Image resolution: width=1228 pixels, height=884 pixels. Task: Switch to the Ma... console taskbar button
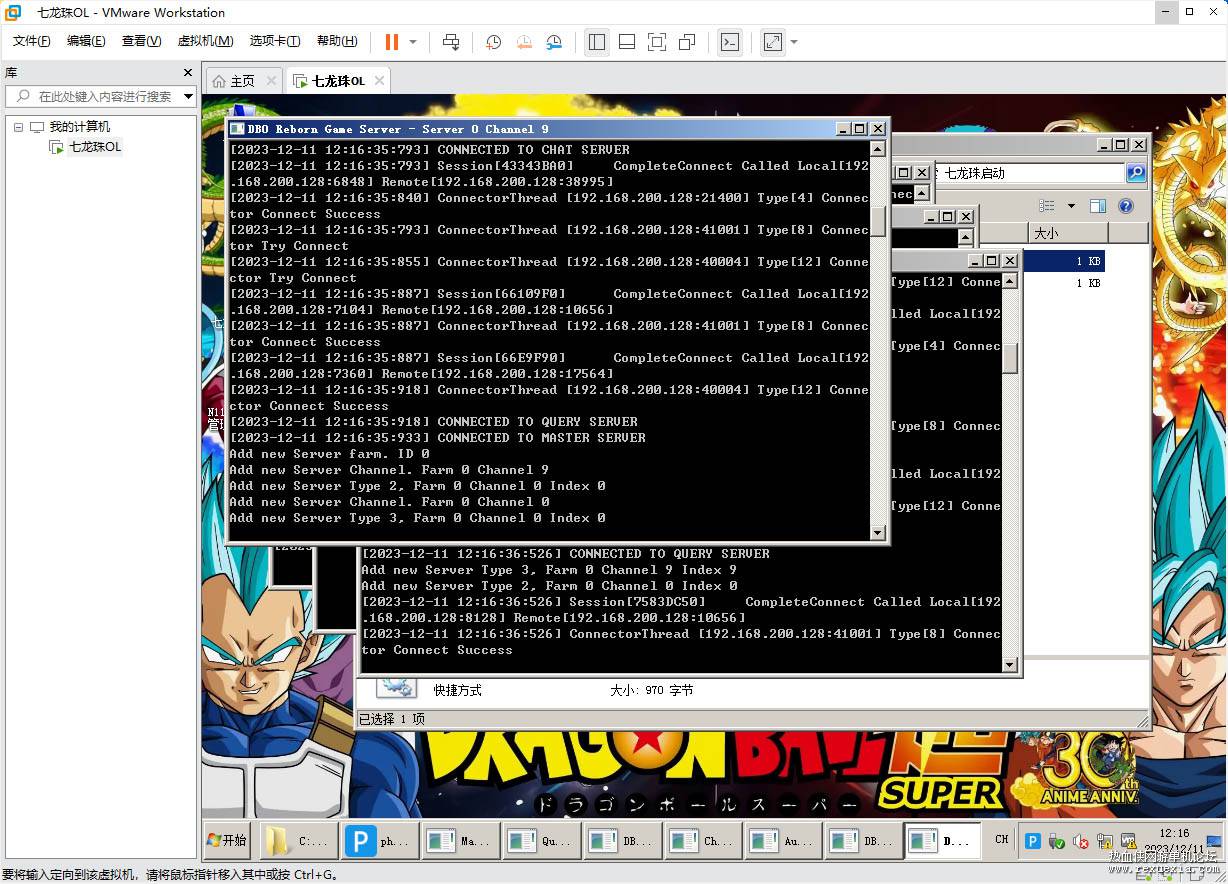click(458, 841)
